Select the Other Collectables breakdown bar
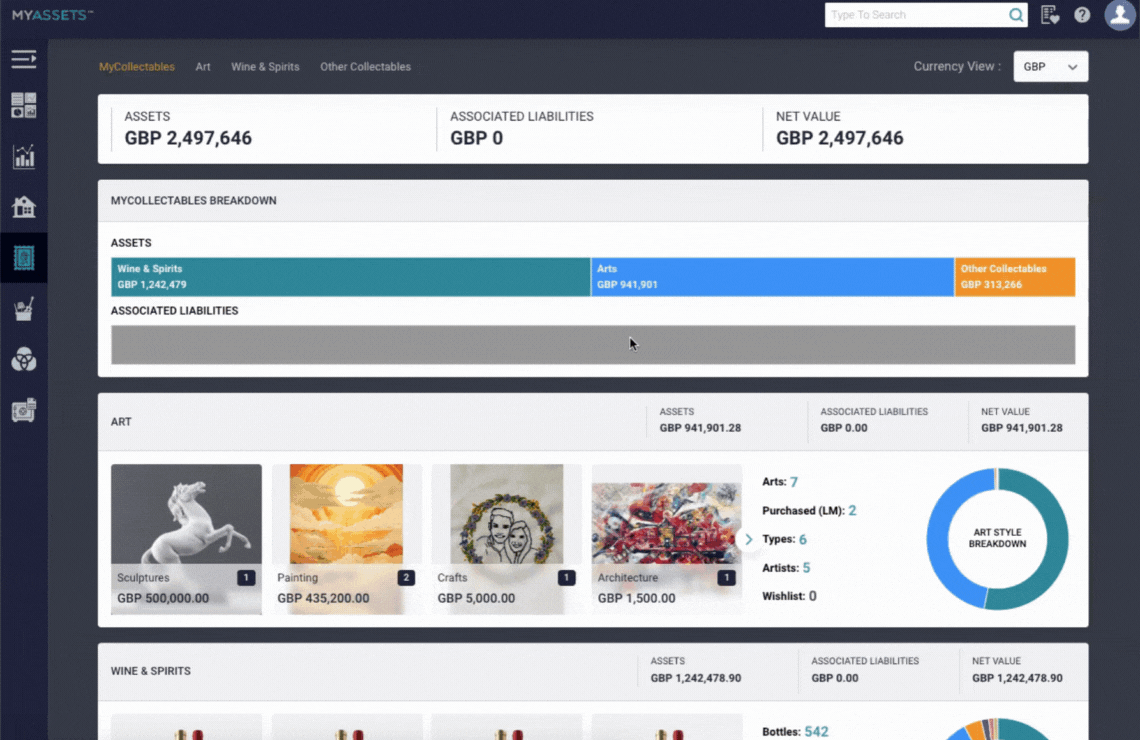Screen dimensions: 1140x740 [x=1015, y=277]
